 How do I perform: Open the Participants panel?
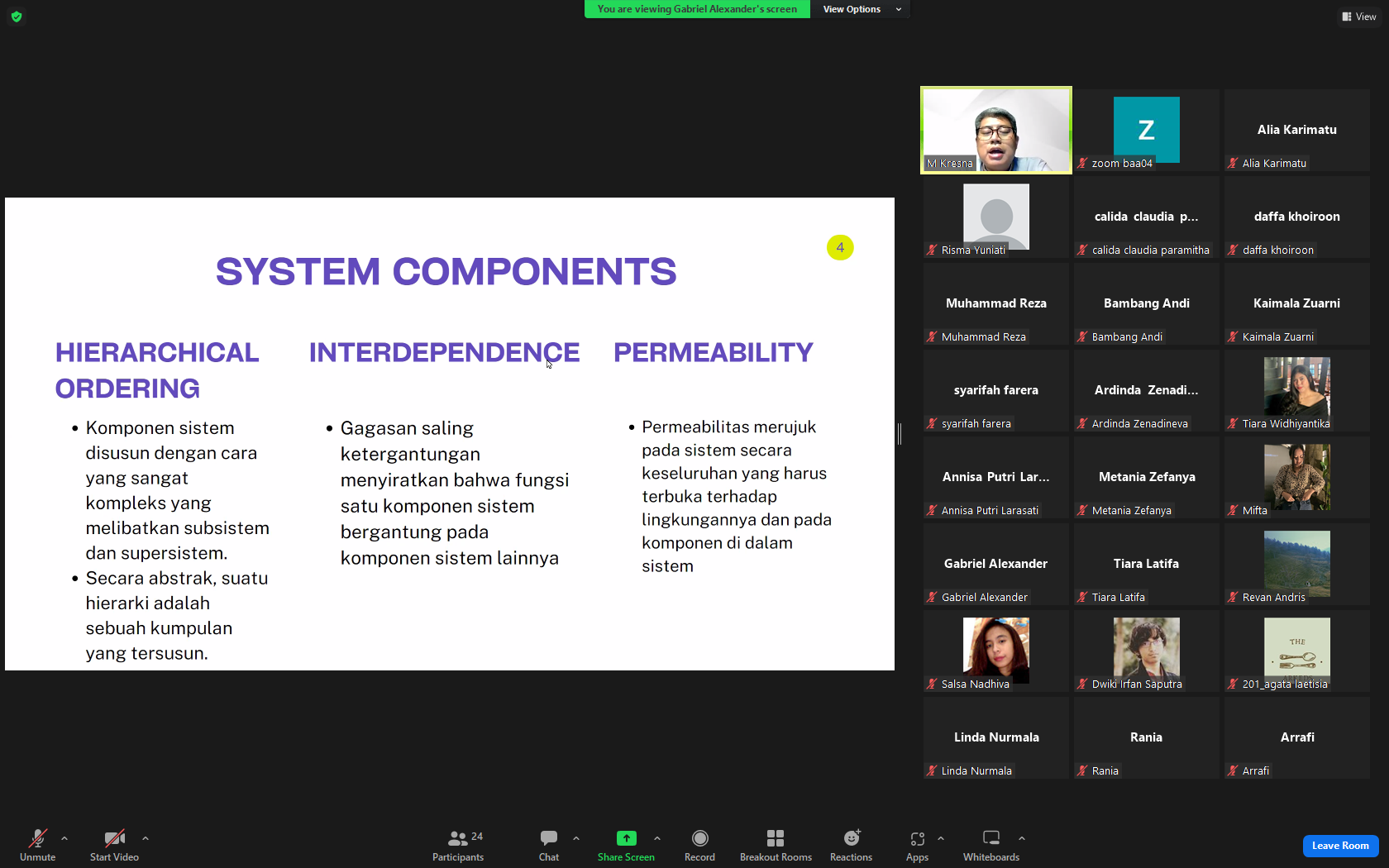(x=458, y=845)
